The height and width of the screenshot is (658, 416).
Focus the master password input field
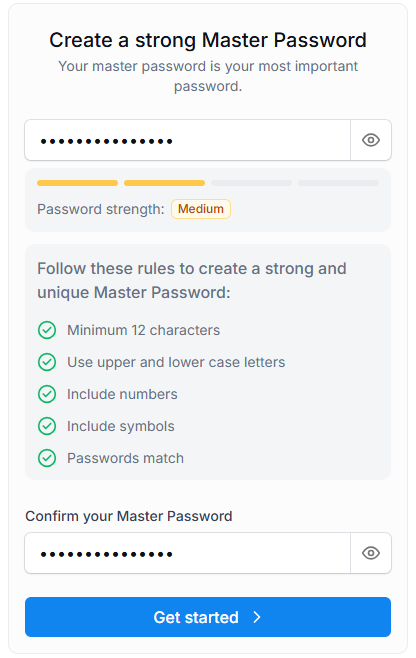click(188, 140)
